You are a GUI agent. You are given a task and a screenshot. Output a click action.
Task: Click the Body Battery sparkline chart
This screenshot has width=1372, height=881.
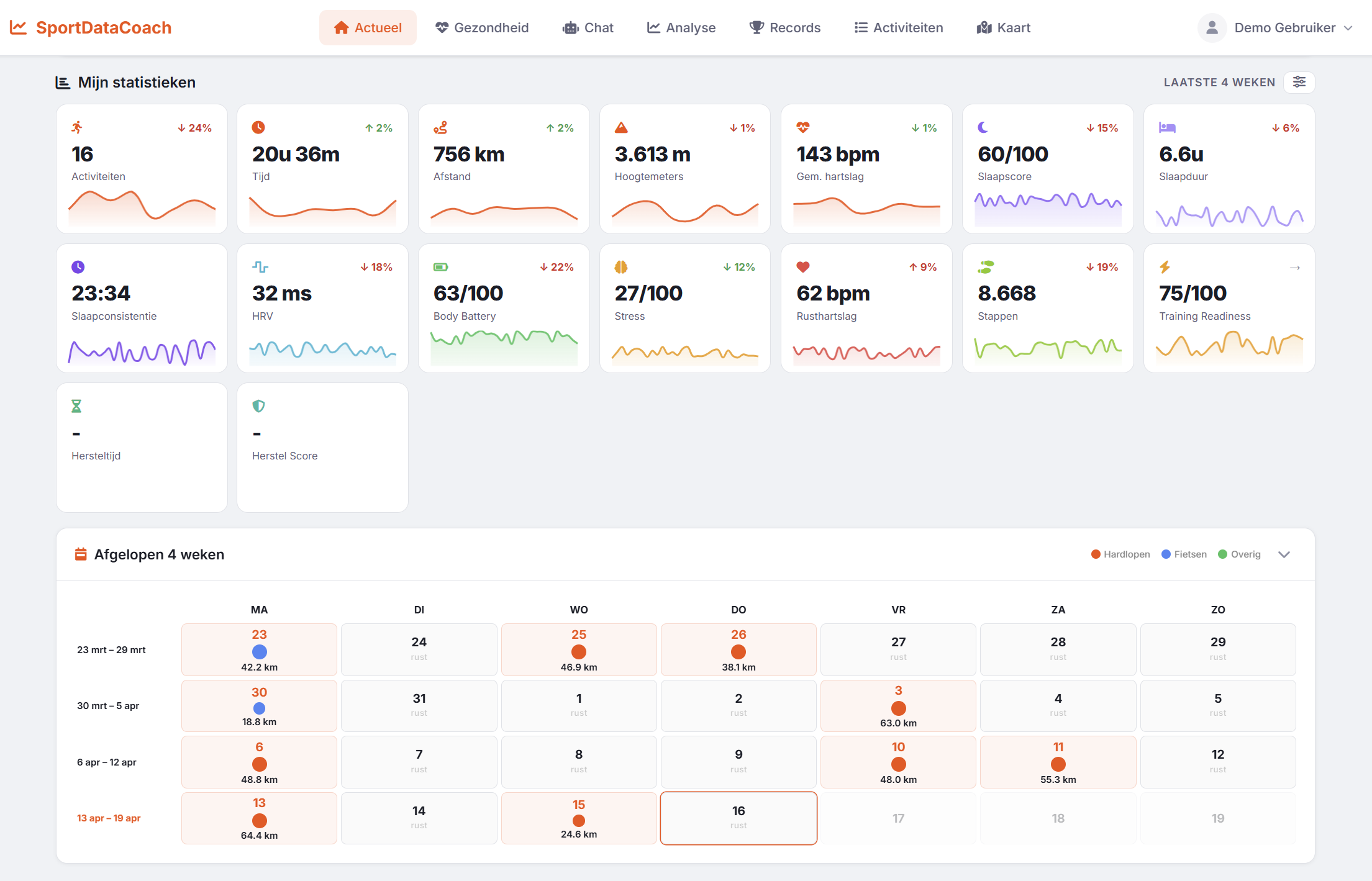[504, 348]
